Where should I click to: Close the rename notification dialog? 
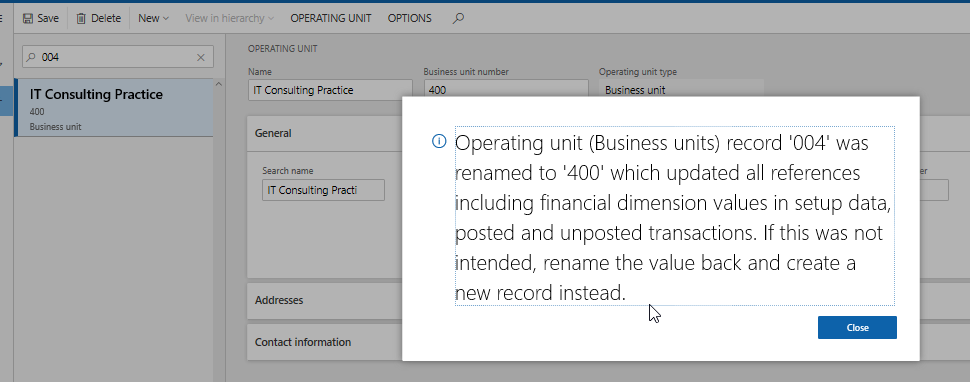pyautogui.click(x=857, y=328)
